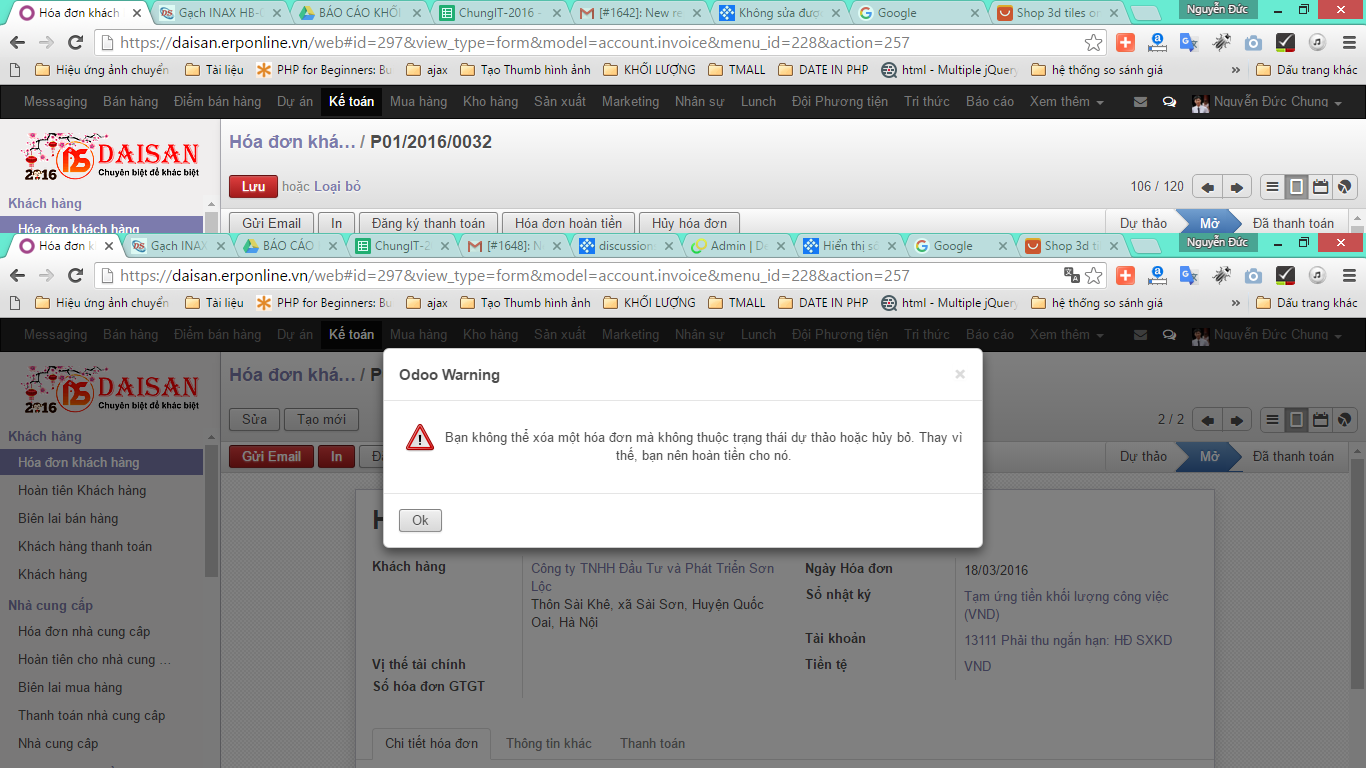Open the Chrome hamburger menu in the lower window
The width and height of the screenshot is (1366, 768).
(1347, 275)
